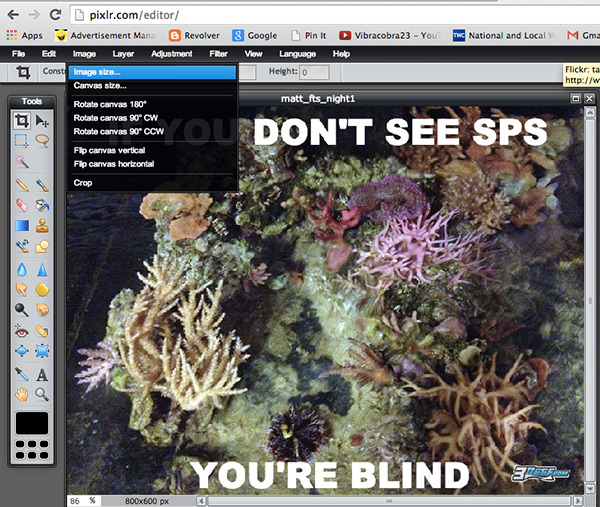
Task: Open the File menu
Action: coord(18,54)
